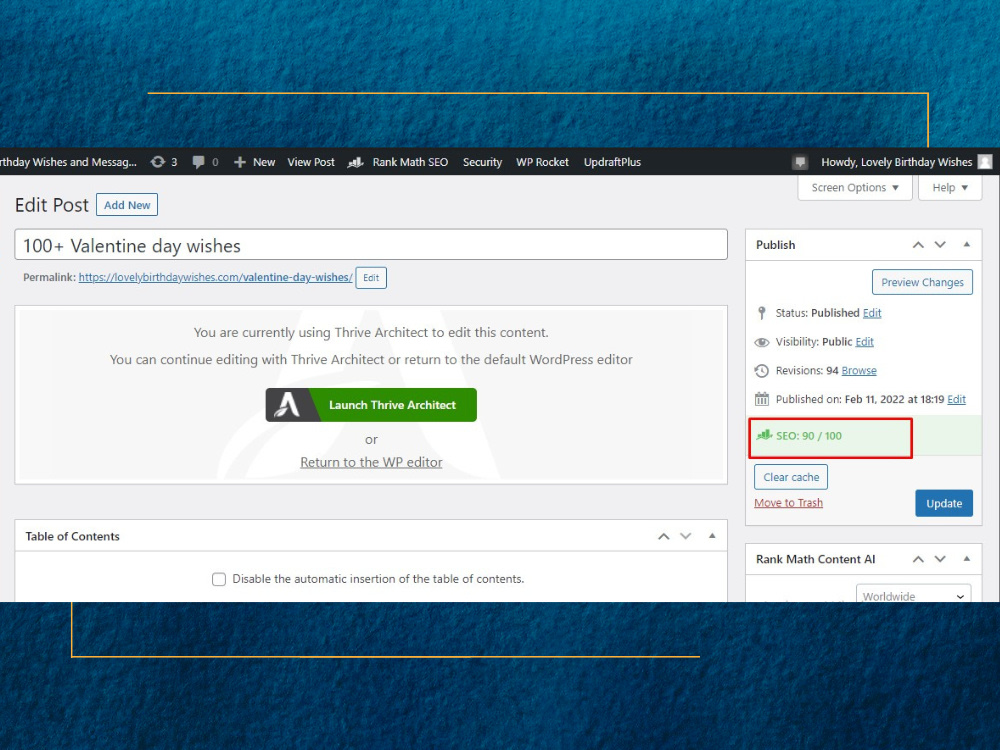Viewport: 1000px width, 750px height.
Task: Collapse the Publish panel with triangle toggle
Action: coord(967,244)
